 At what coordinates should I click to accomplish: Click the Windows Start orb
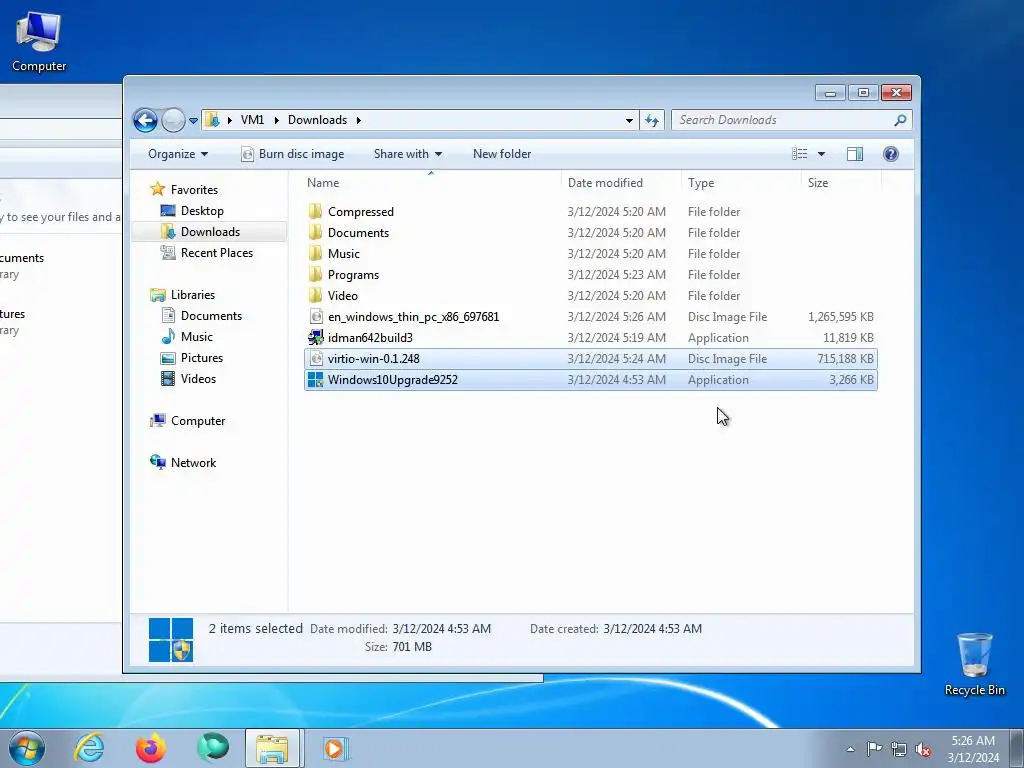27,748
